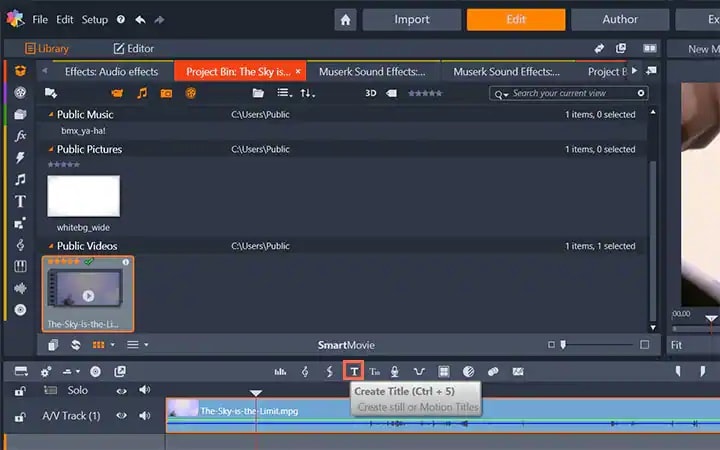
Task: Select the Sound Effects music note sidebar icon
Action: pyautogui.click(x=20, y=180)
